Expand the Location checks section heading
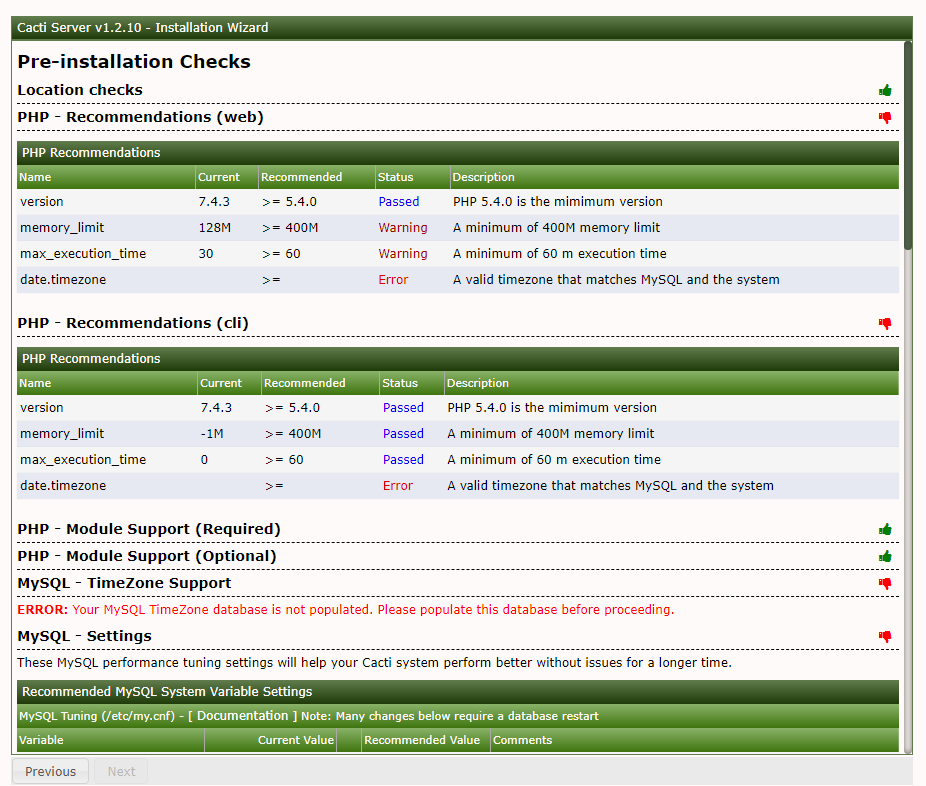Viewport: 926px width, 786px height. (x=80, y=90)
